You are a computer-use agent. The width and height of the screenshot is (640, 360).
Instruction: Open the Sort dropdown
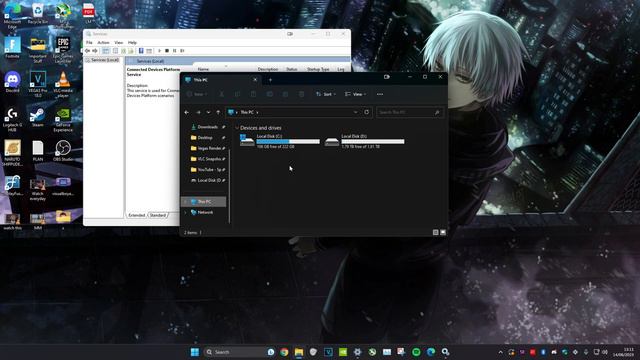[x=326, y=94]
